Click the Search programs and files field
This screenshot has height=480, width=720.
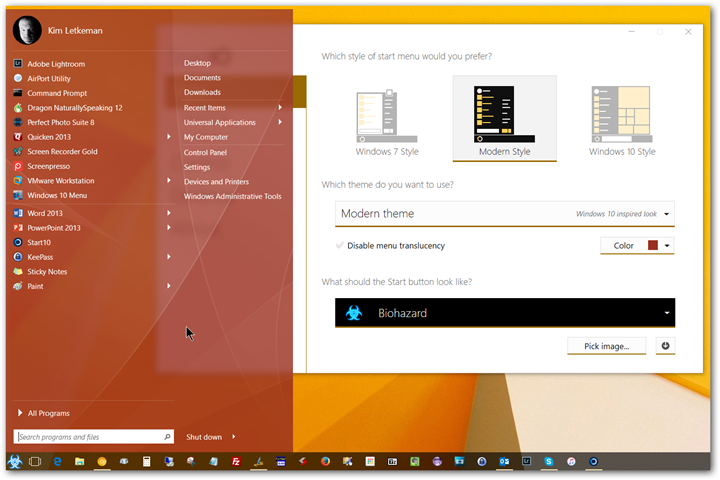94,437
